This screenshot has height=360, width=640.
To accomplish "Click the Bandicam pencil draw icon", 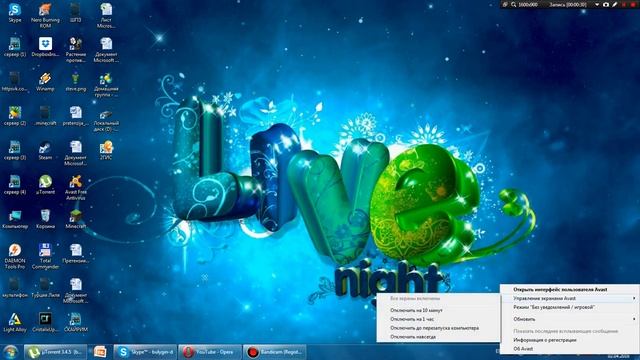I will coord(615,4).
